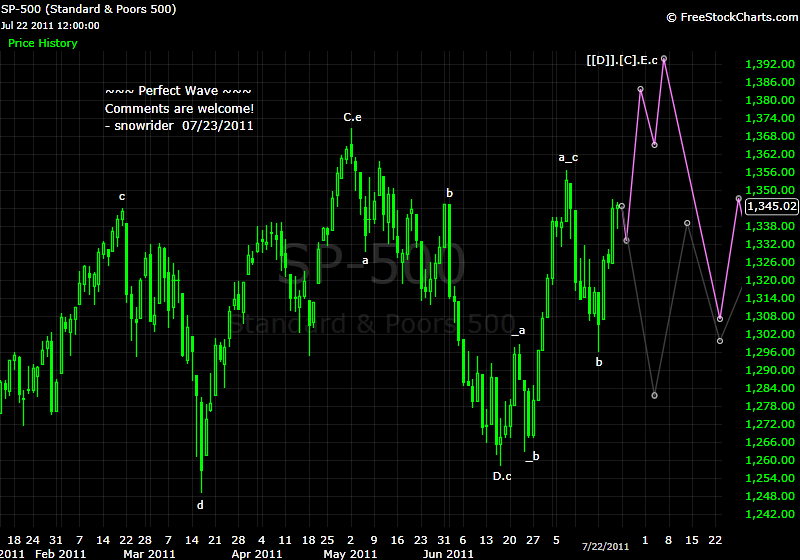Viewport: 800px width, 560px height.
Task: Select the '7/22/2011' date label
Action: [606, 547]
